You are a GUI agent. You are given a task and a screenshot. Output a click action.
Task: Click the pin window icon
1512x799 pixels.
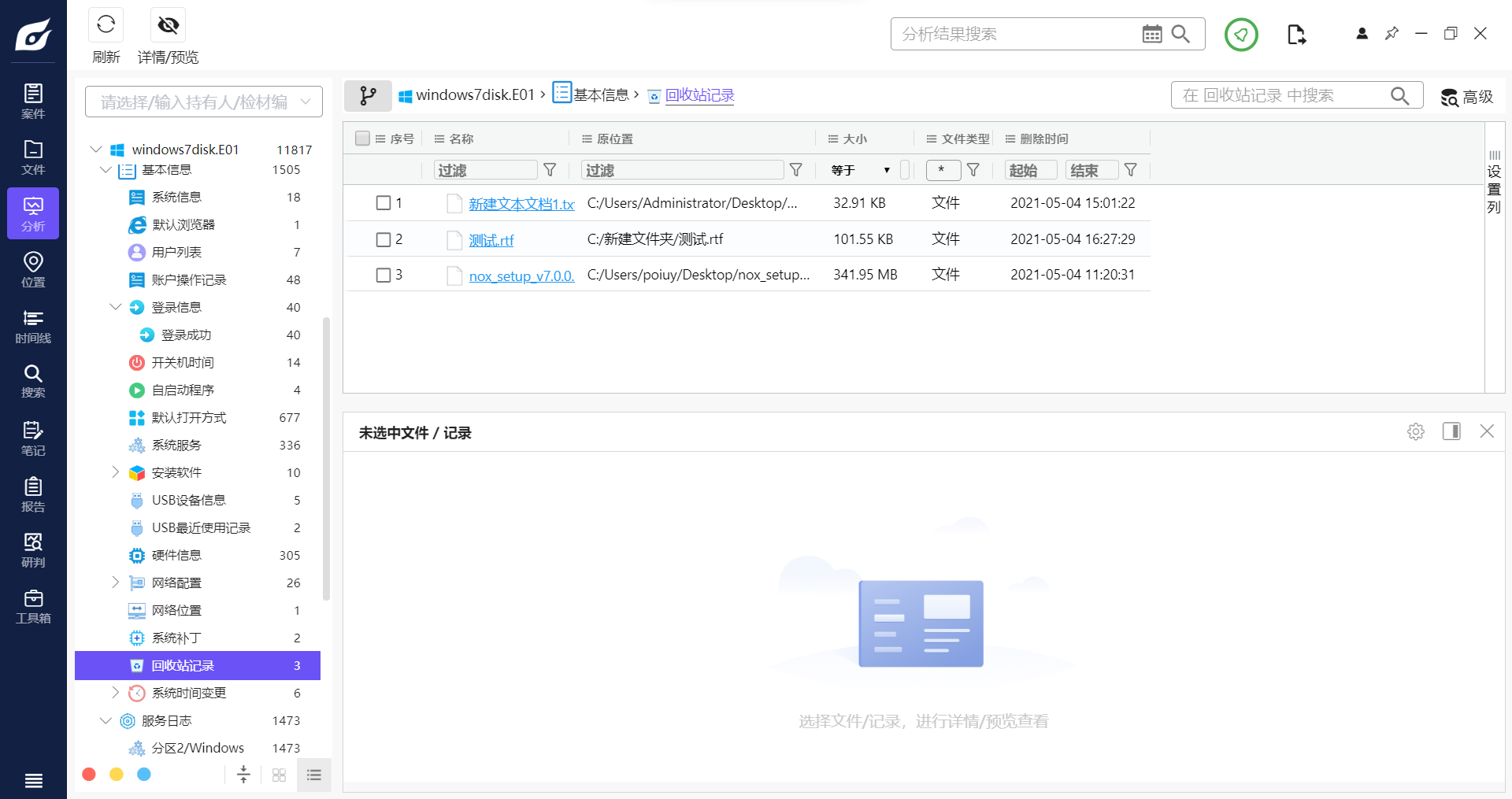click(x=1392, y=33)
